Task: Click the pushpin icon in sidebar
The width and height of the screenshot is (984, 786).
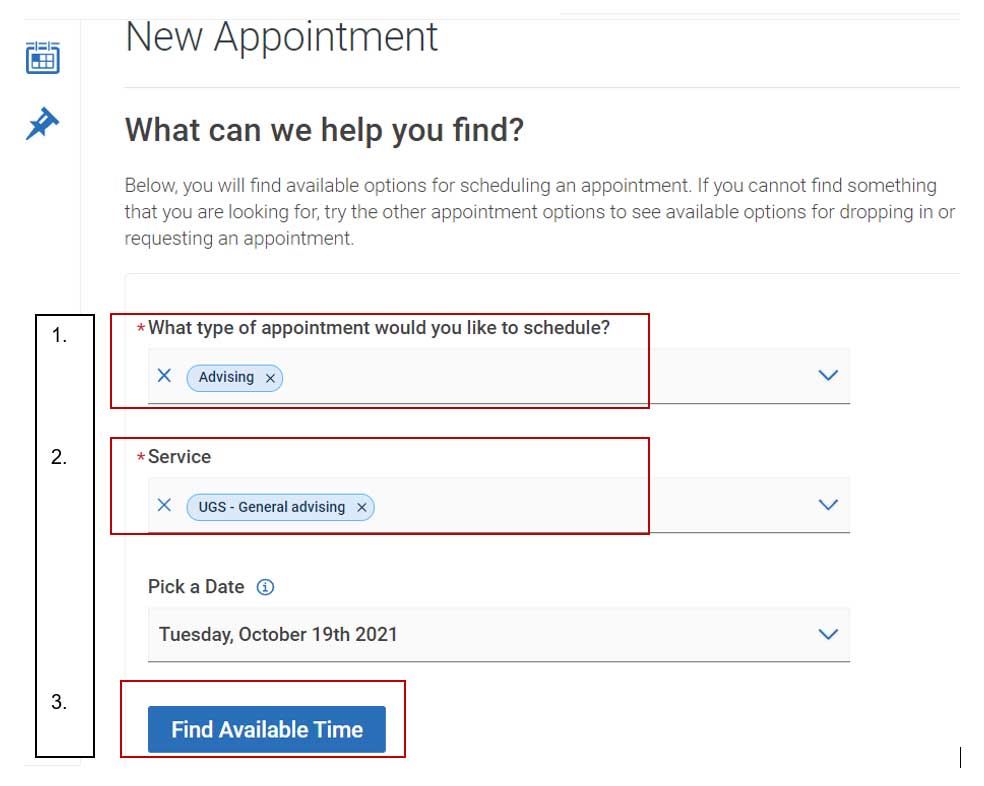Action: (42, 123)
